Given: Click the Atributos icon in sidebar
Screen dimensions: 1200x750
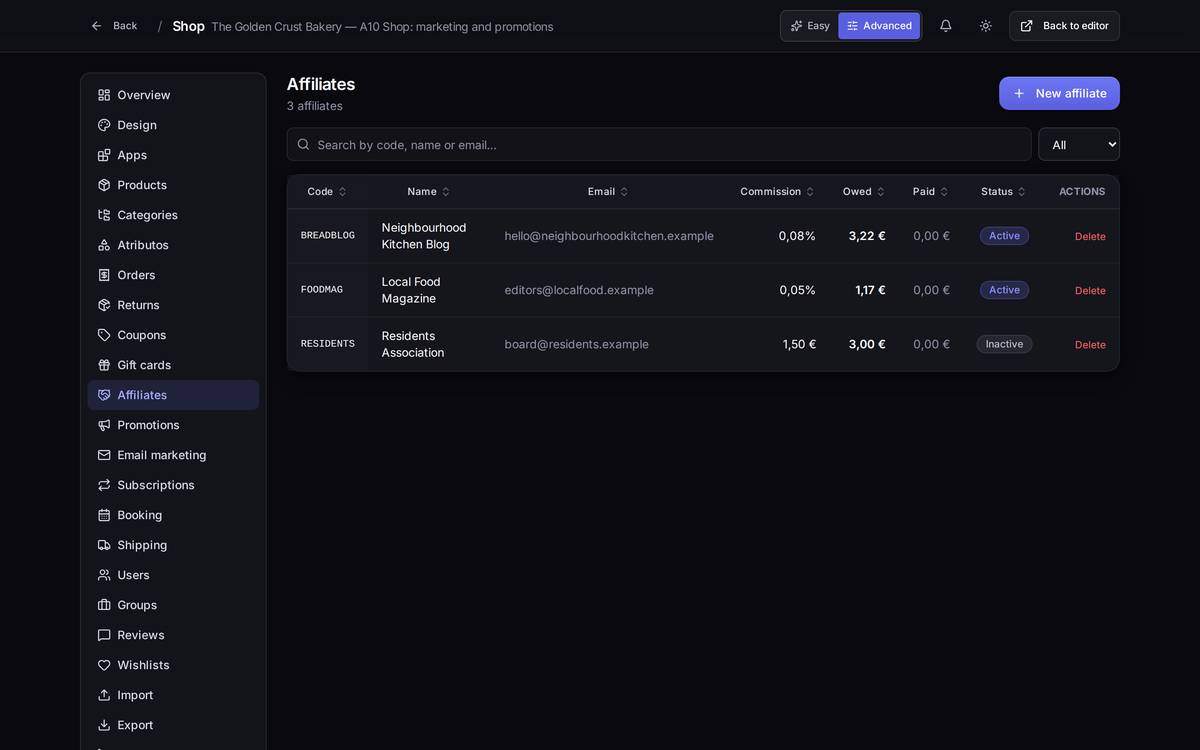Looking at the screenshot, I should (x=104, y=245).
